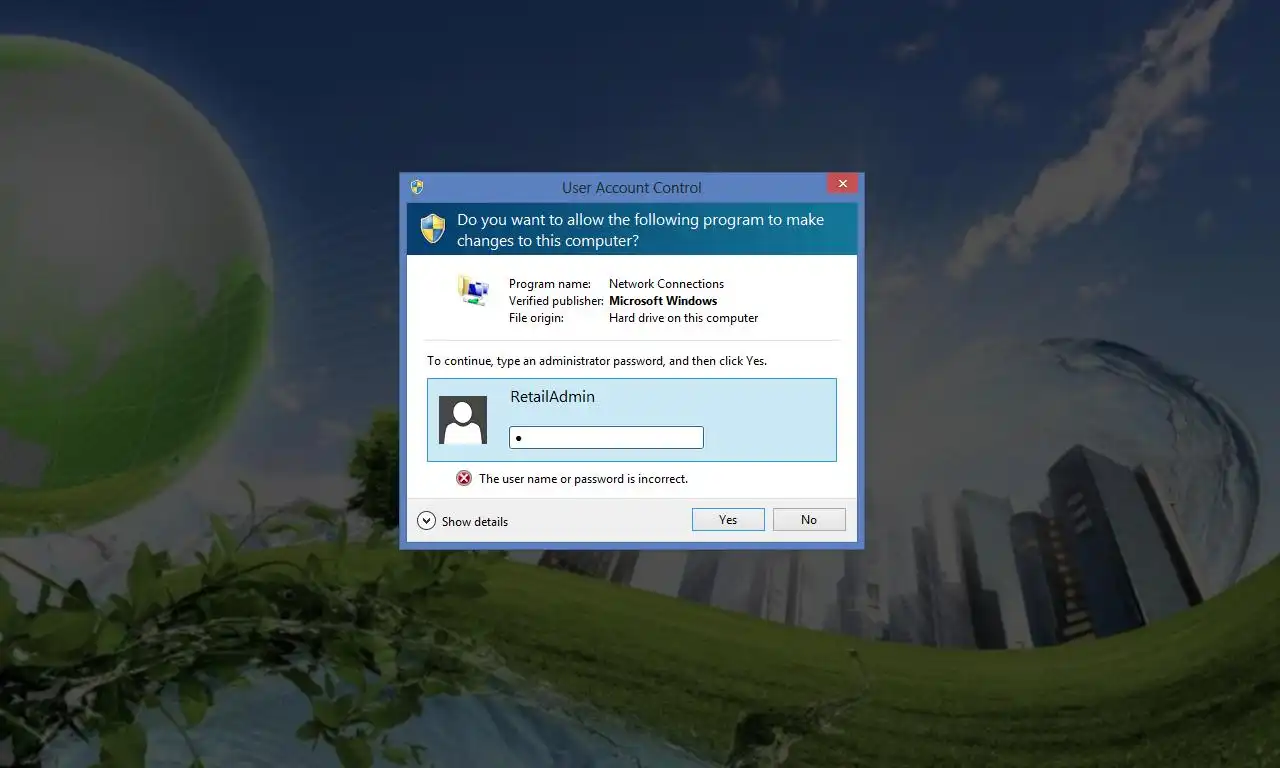1280x768 pixels.
Task: Click the 'Program name:' label
Action: click(550, 284)
